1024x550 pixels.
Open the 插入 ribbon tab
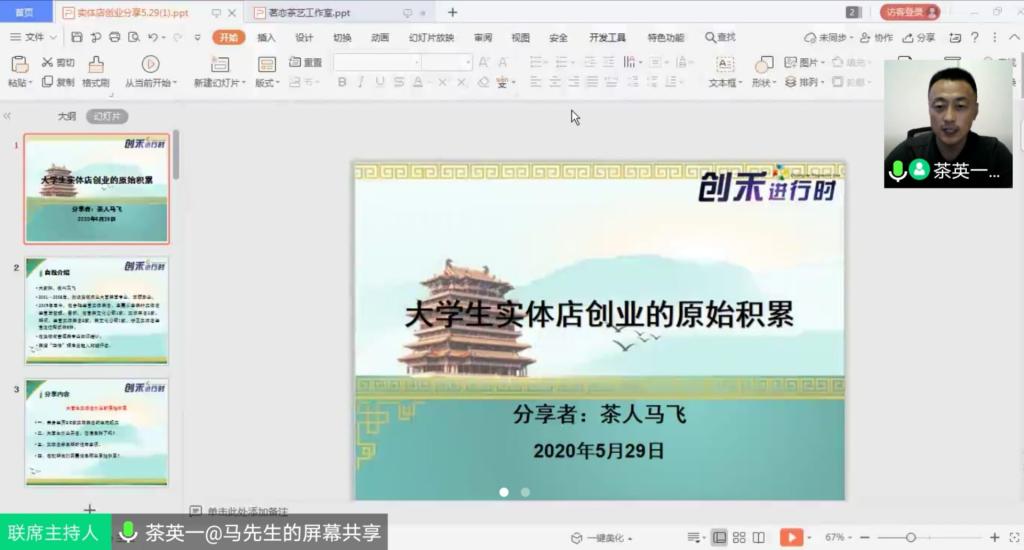tap(266, 37)
